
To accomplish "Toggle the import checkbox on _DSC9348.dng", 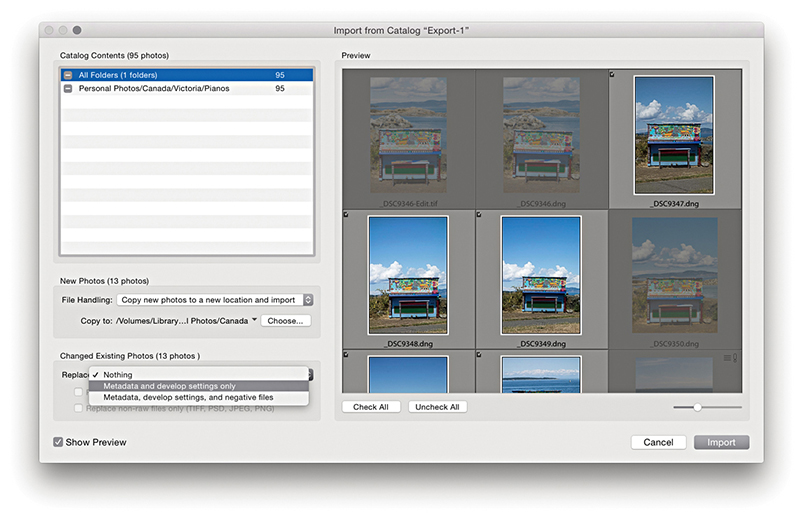I will coord(346,215).
